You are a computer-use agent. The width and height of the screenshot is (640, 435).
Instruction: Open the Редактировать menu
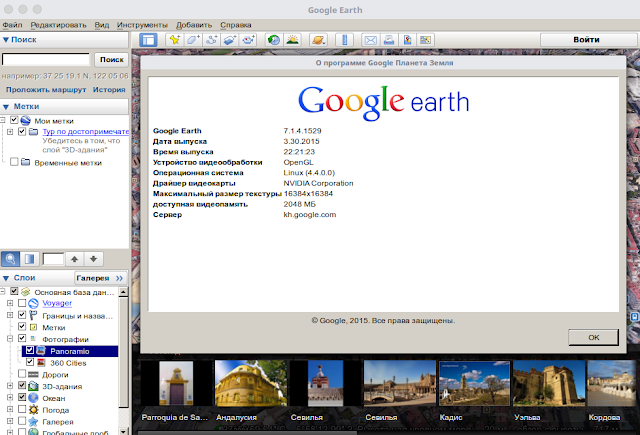coord(58,25)
